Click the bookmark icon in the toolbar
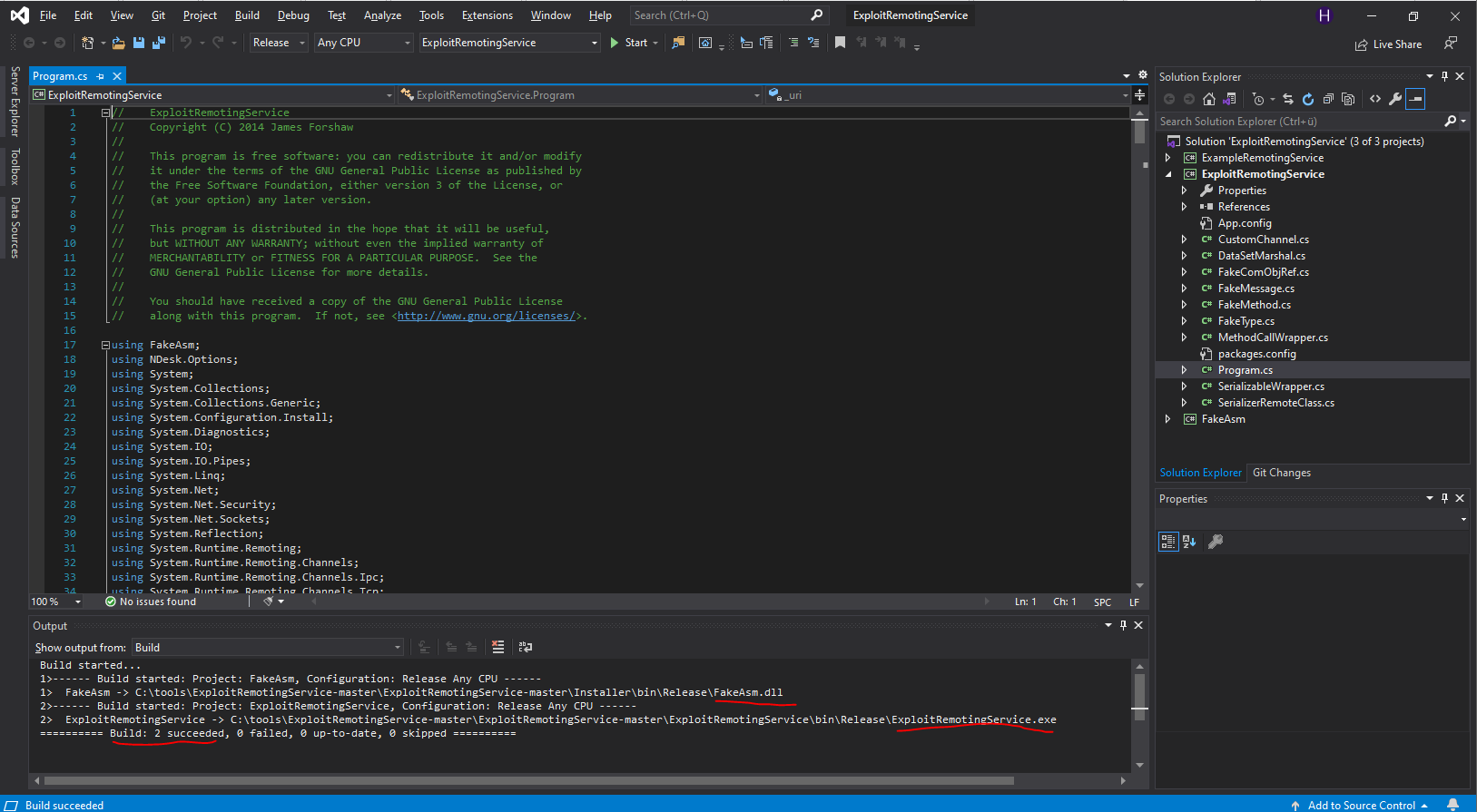Screen dimensions: 1477x812 click(x=840, y=43)
